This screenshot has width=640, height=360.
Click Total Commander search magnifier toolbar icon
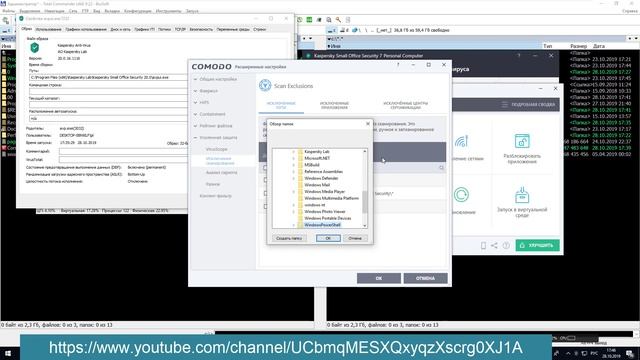329,20
